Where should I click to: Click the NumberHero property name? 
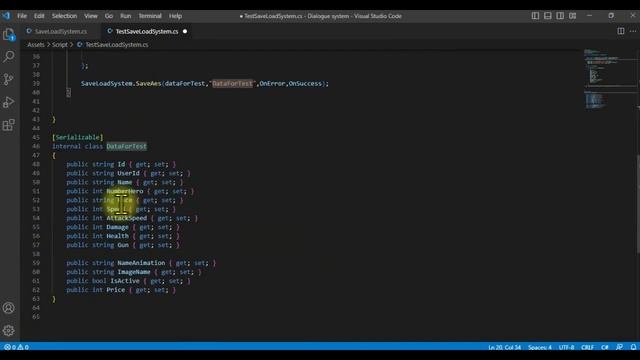(x=125, y=191)
